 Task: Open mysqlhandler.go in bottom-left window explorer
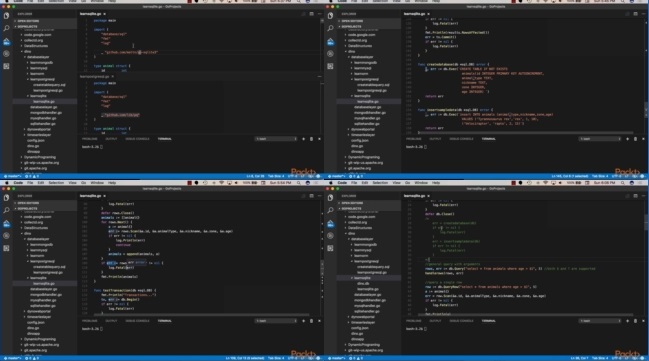click(43, 300)
